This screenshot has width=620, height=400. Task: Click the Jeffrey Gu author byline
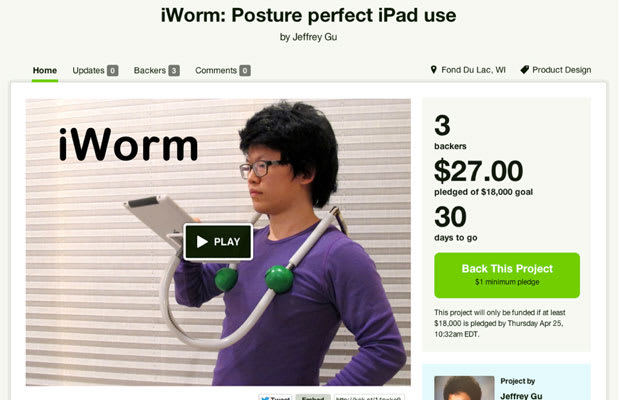[308, 37]
